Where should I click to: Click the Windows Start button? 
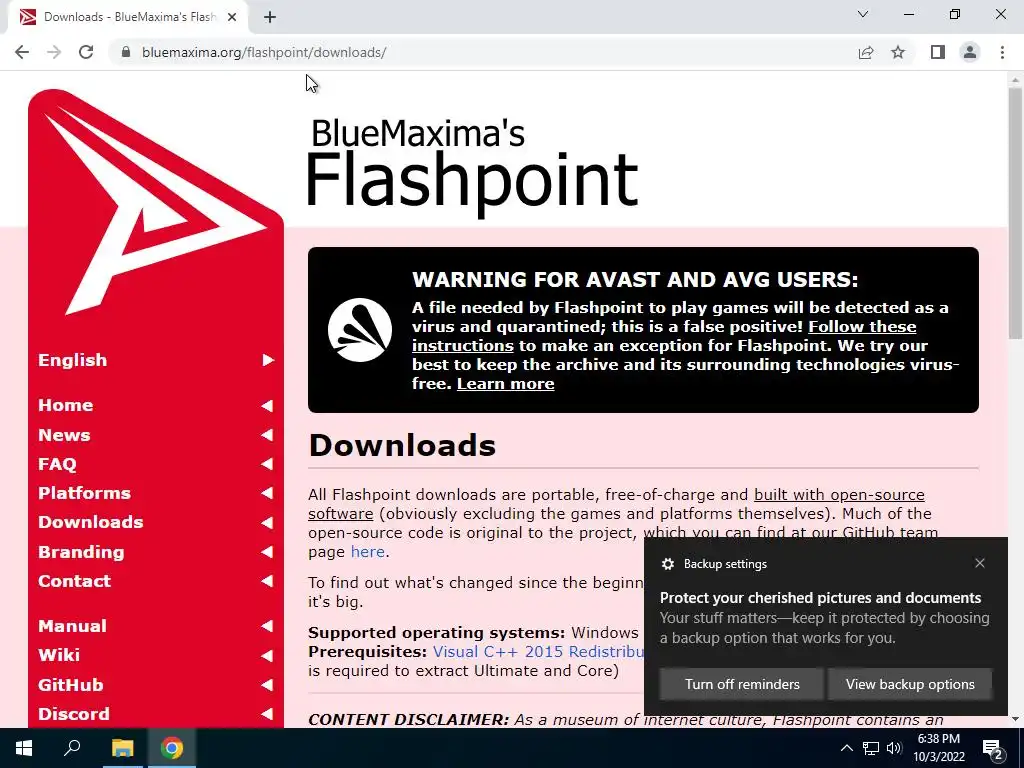tap(24, 748)
